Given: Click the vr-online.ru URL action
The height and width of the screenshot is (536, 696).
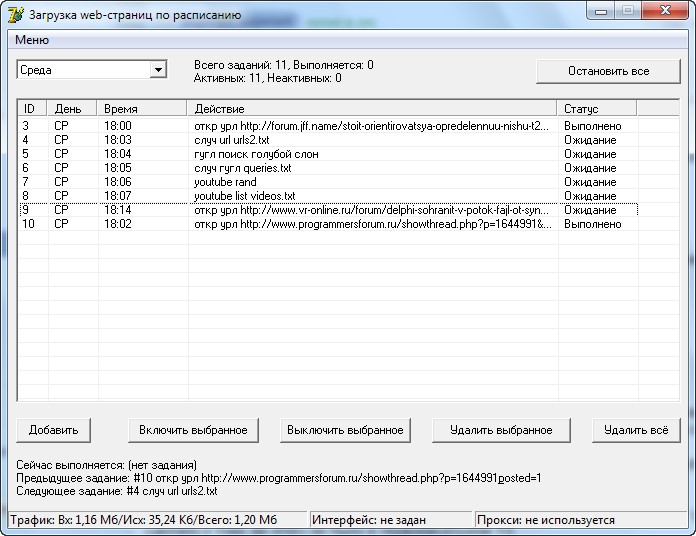Looking at the screenshot, I should tap(372, 210).
